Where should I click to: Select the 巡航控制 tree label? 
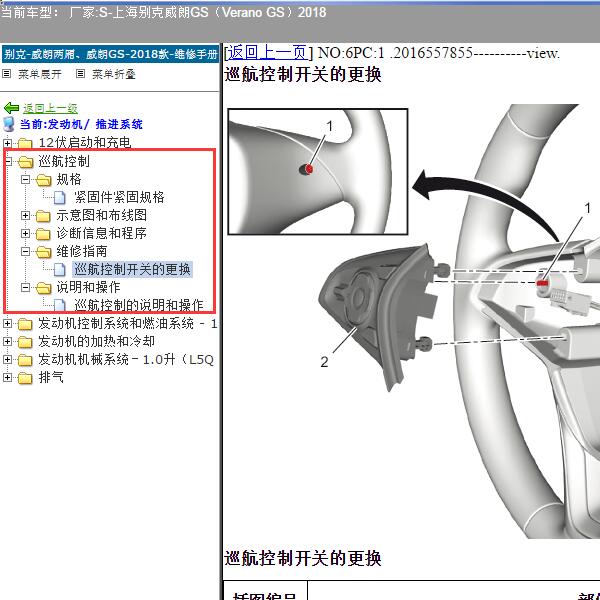(x=64, y=161)
